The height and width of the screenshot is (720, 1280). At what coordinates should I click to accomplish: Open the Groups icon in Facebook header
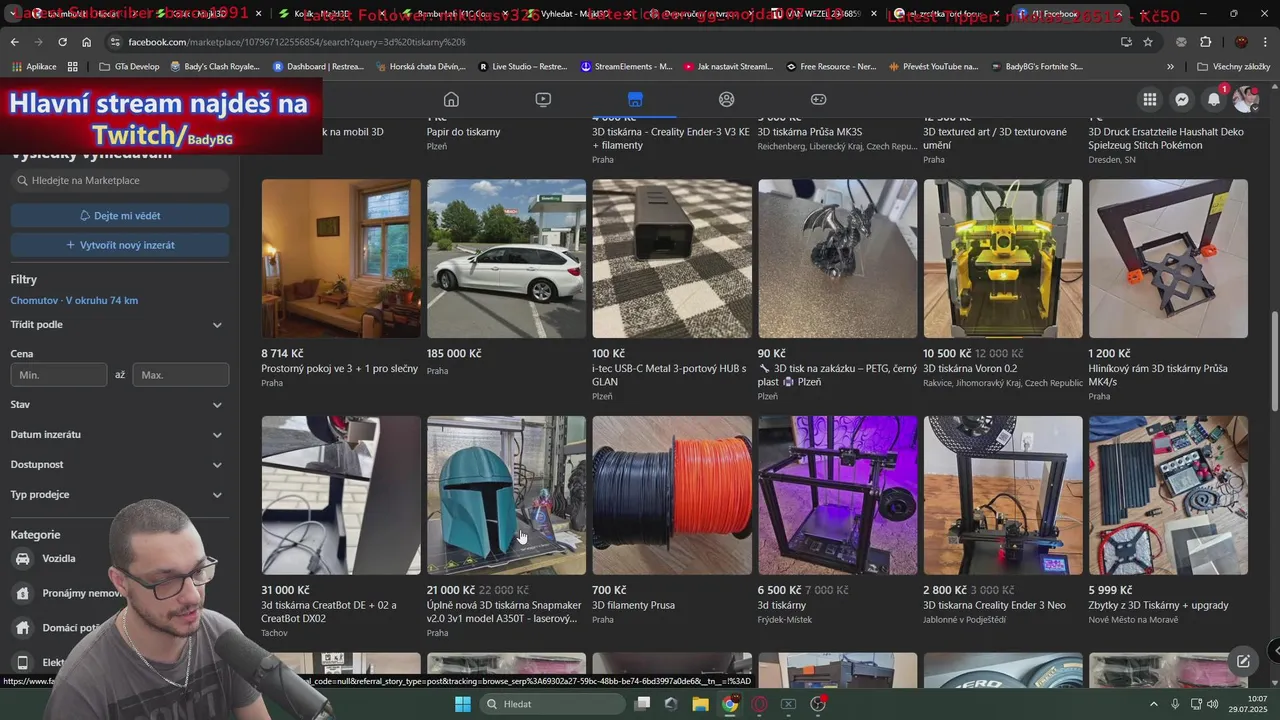(x=727, y=99)
